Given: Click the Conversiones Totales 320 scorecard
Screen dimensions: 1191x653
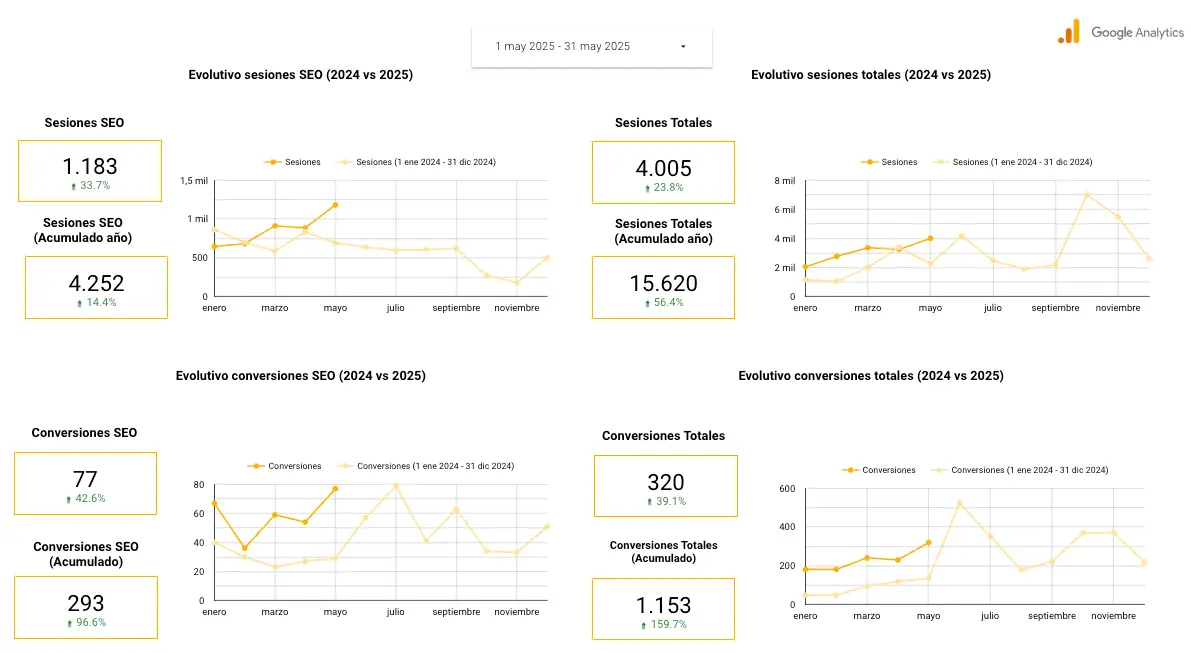Looking at the screenshot, I should pos(665,487).
